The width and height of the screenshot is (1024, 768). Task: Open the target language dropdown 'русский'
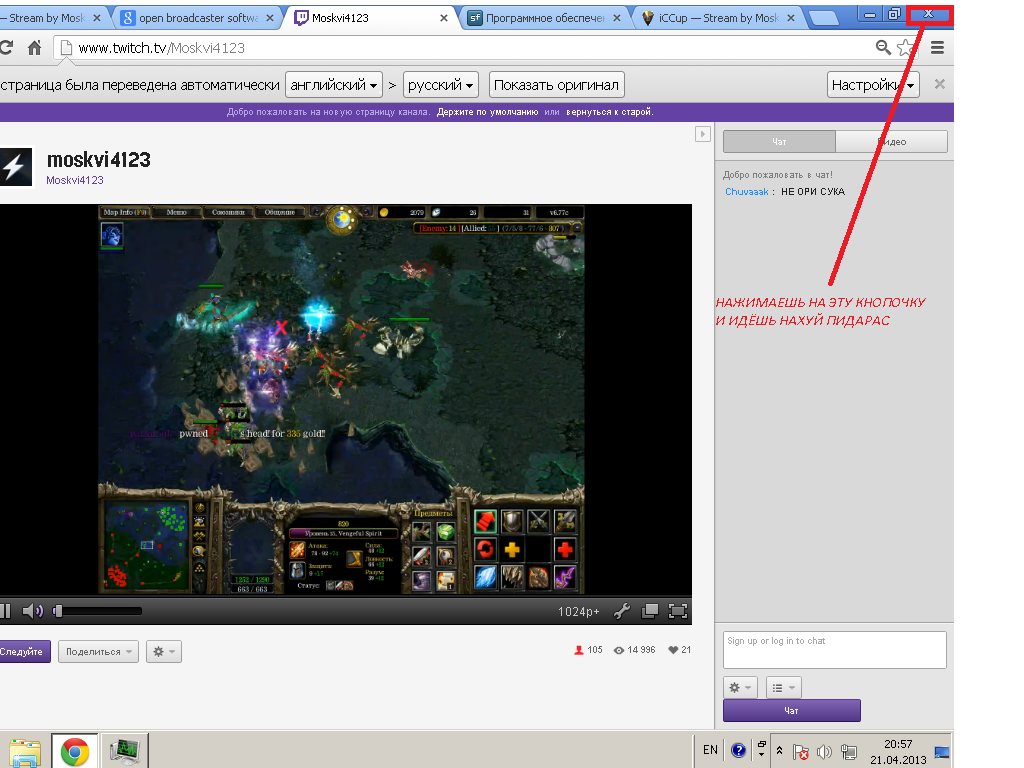click(x=440, y=85)
